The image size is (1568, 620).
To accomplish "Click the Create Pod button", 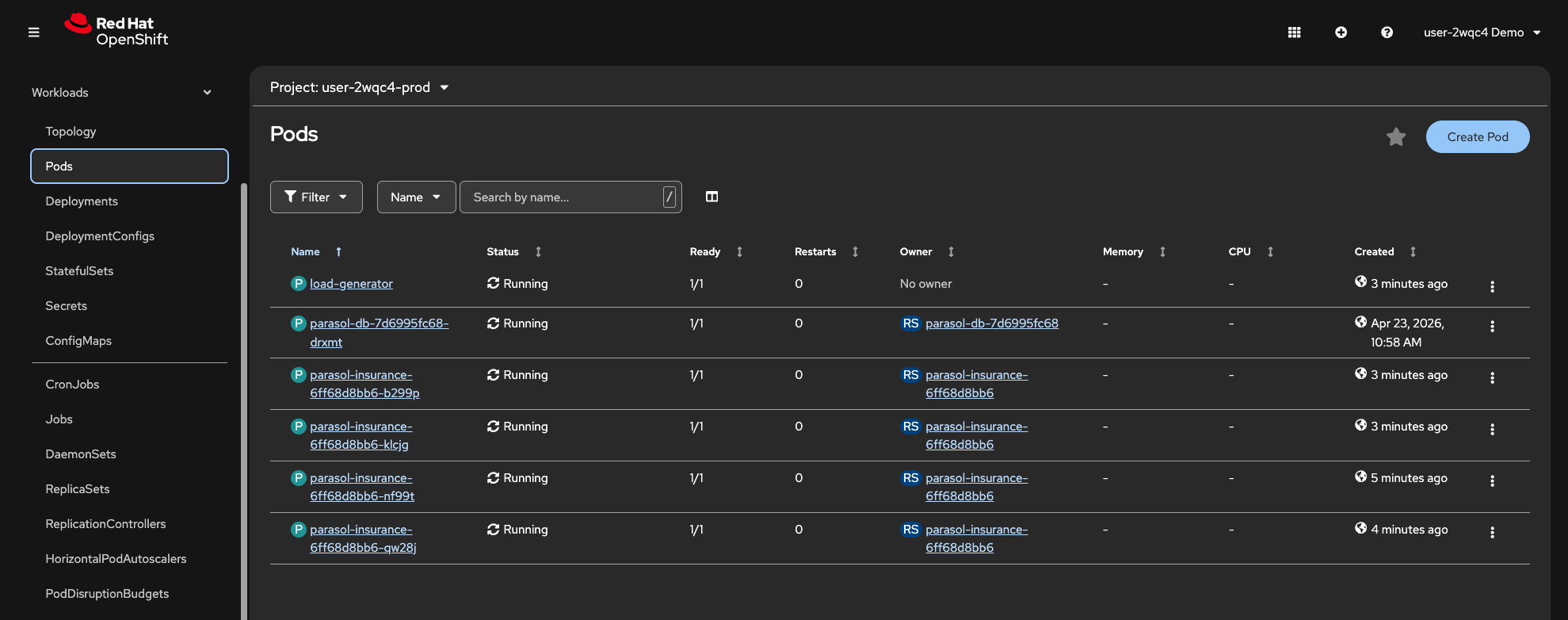I will point(1477,137).
